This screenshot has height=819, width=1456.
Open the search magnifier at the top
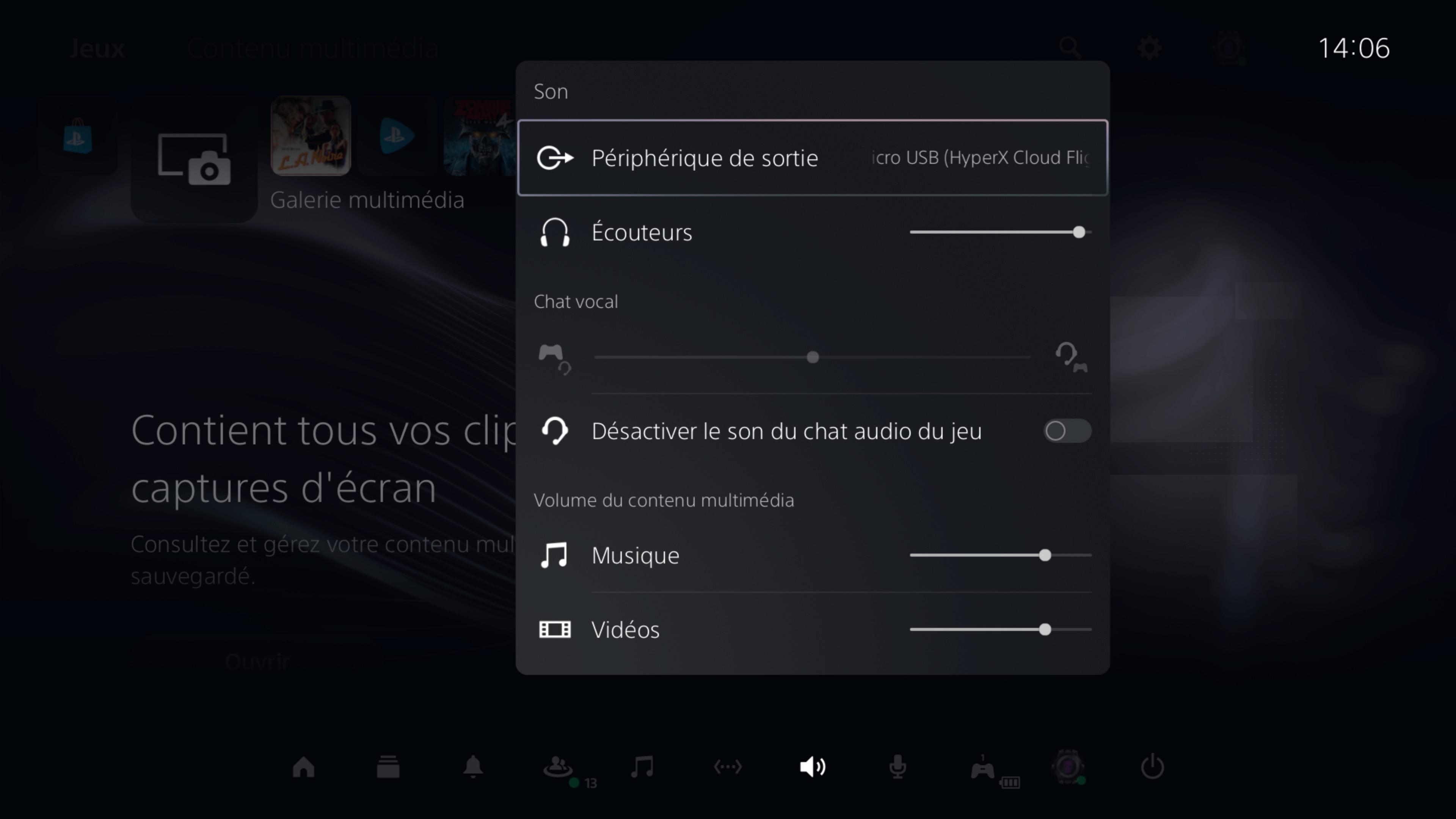[x=1070, y=48]
